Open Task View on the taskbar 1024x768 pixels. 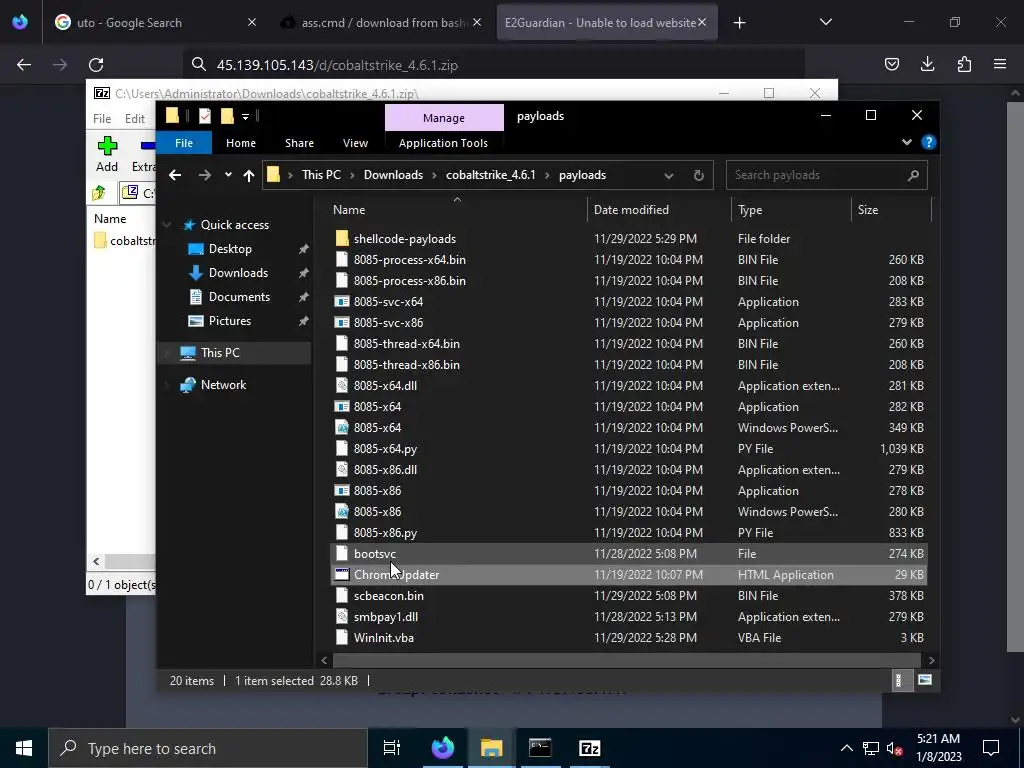(391, 748)
